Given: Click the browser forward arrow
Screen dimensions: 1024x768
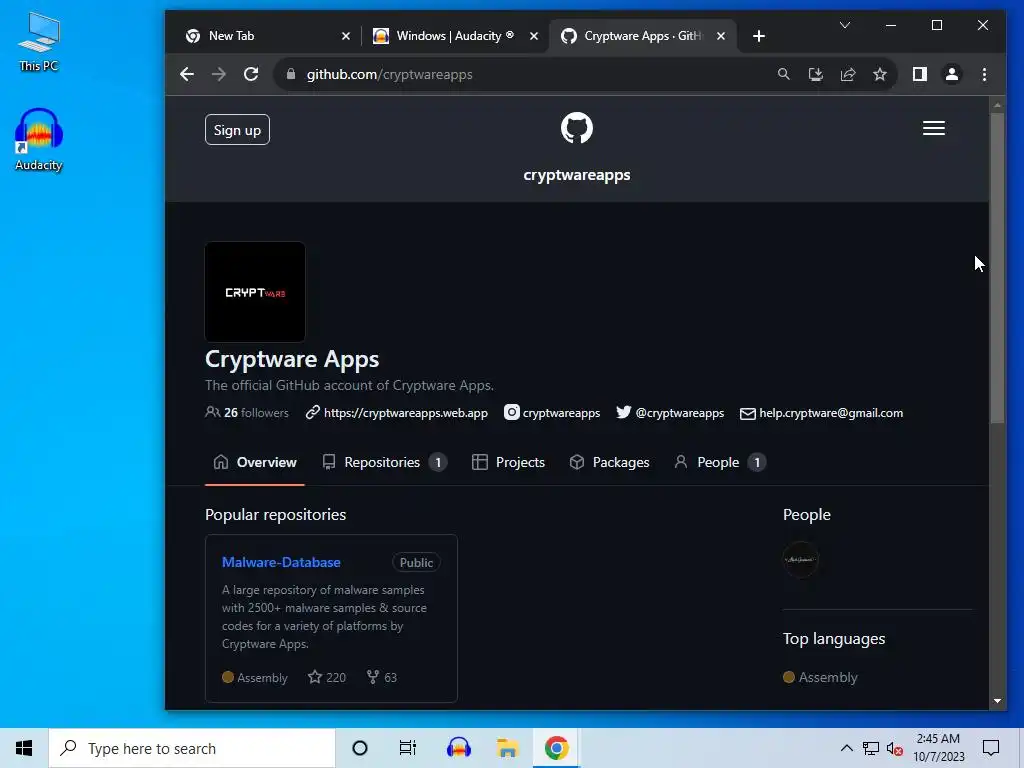Looking at the screenshot, I should [219, 74].
